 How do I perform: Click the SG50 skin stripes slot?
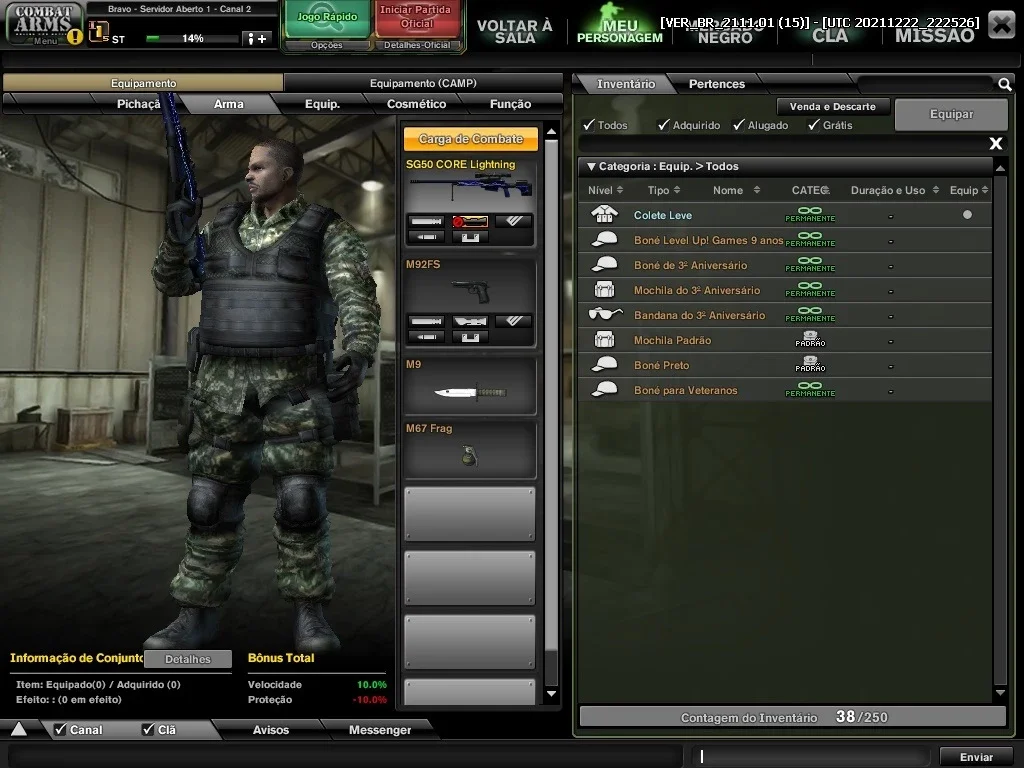pyautogui.click(x=513, y=221)
